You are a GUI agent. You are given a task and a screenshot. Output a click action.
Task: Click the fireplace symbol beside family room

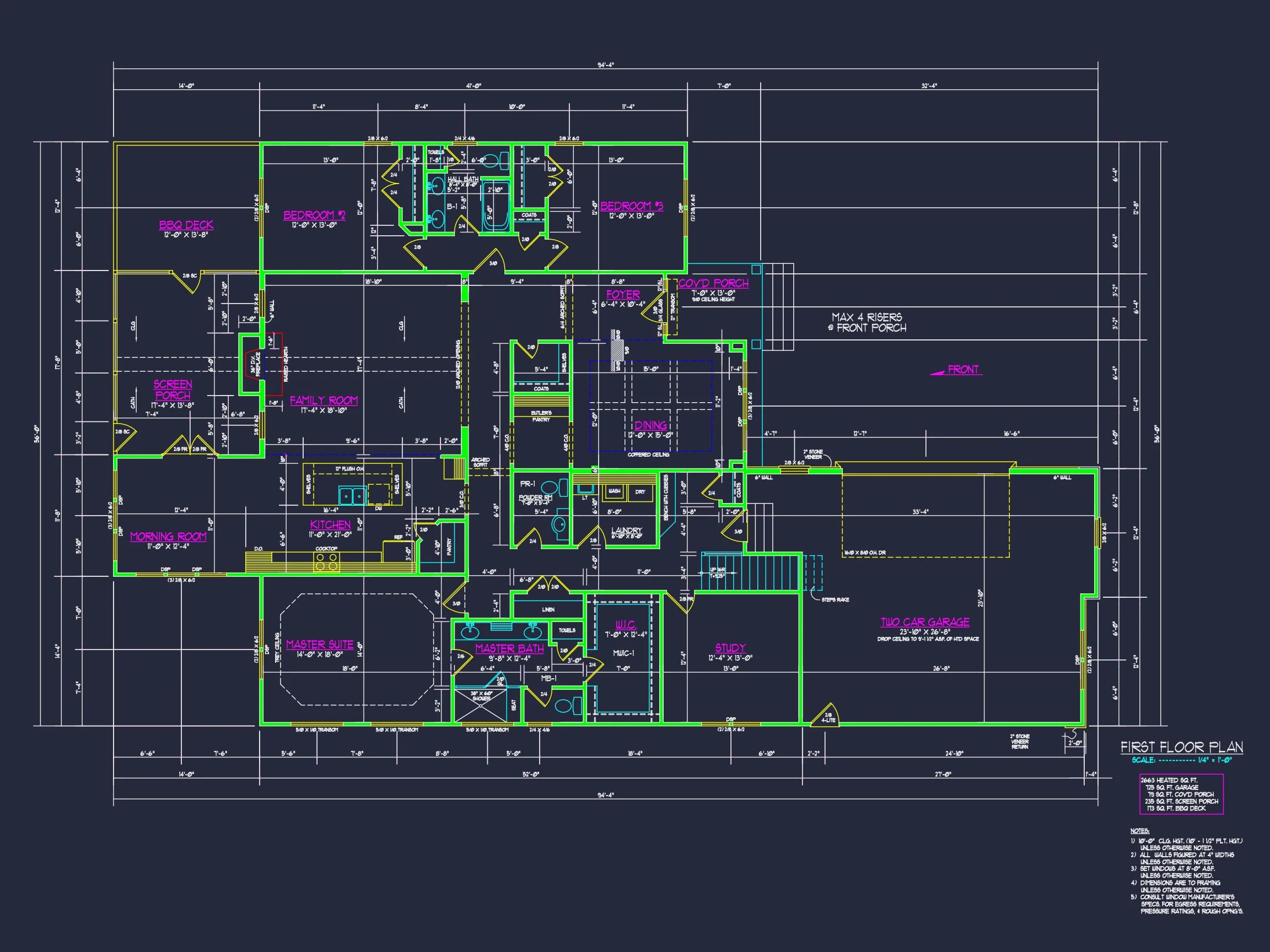(252, 364)
